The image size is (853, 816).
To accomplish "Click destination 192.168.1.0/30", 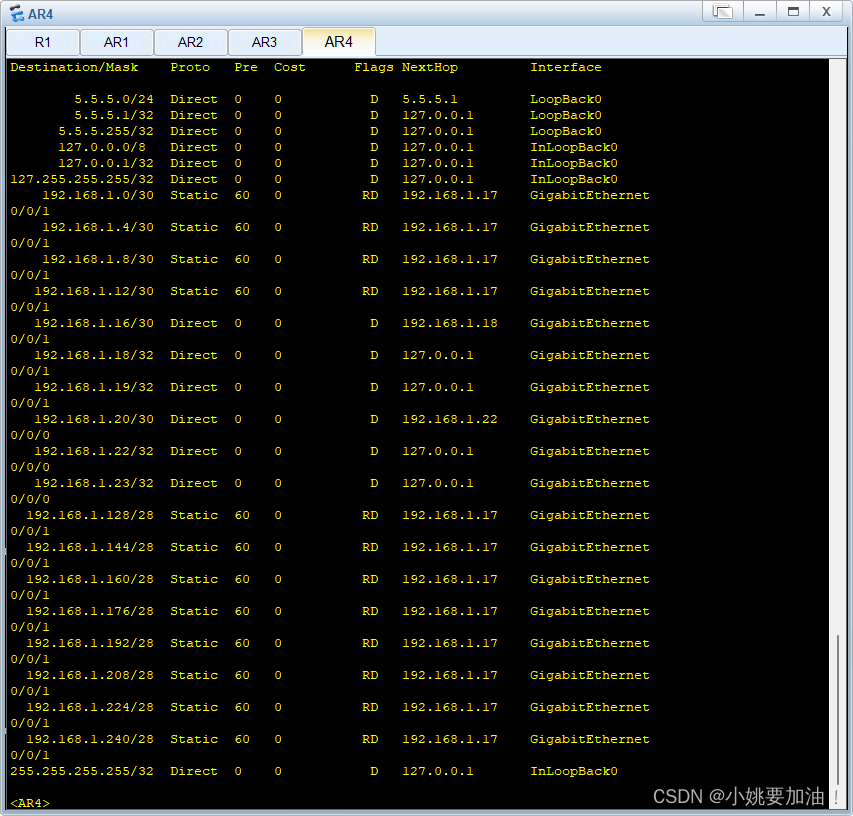I will (x=98, y=195).
